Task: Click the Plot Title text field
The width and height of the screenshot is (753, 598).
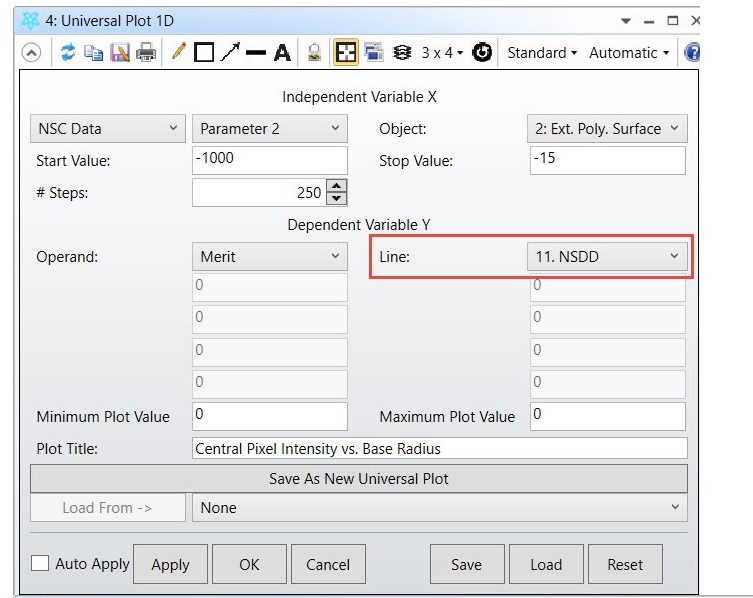Action: pyautogui.click(x=439, y=448)
